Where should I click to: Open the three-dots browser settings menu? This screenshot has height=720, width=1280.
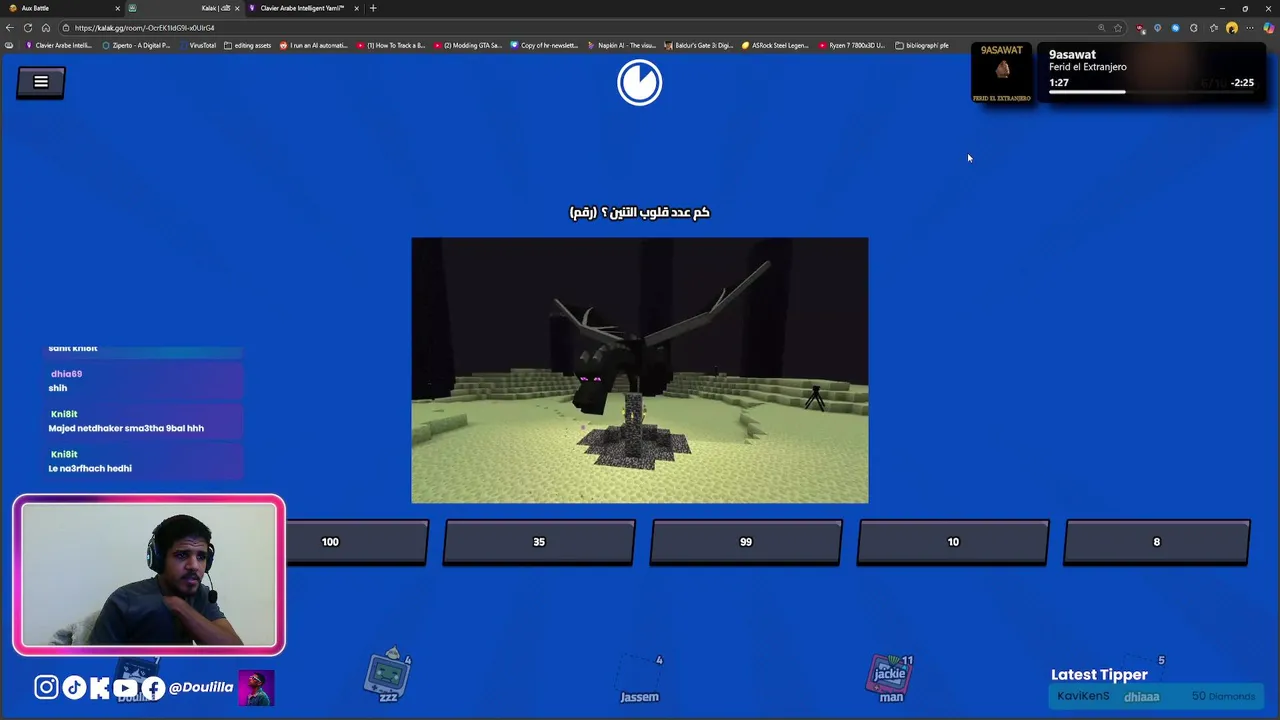pos(1250,28)
